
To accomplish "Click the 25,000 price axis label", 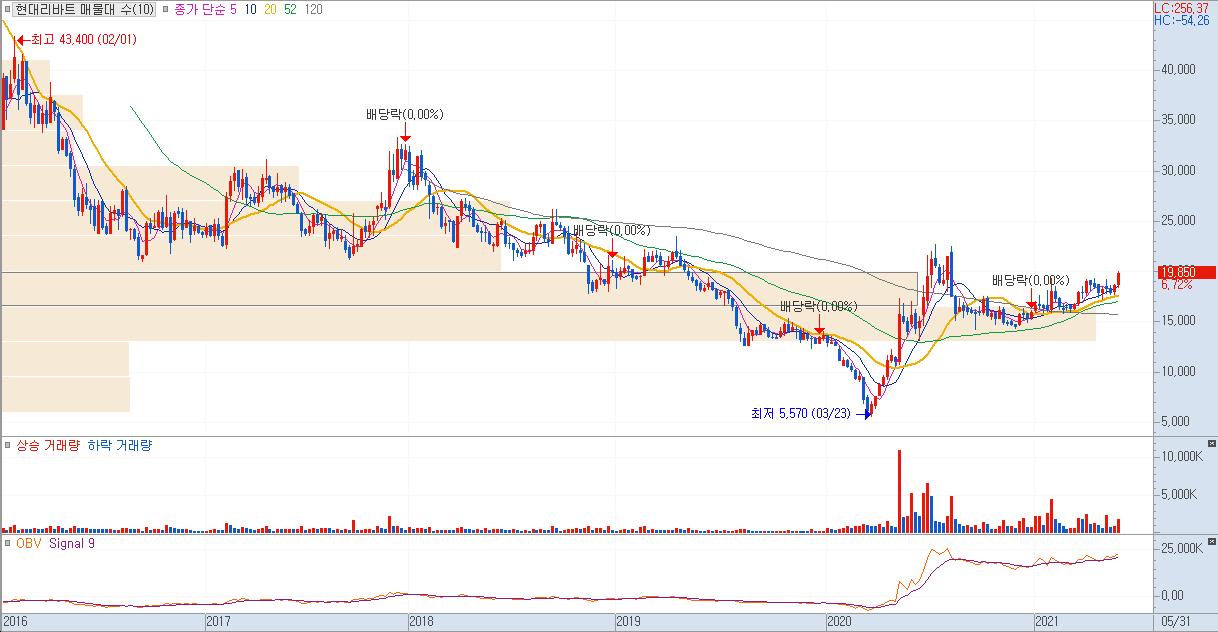I will (x=1178, y=220).
